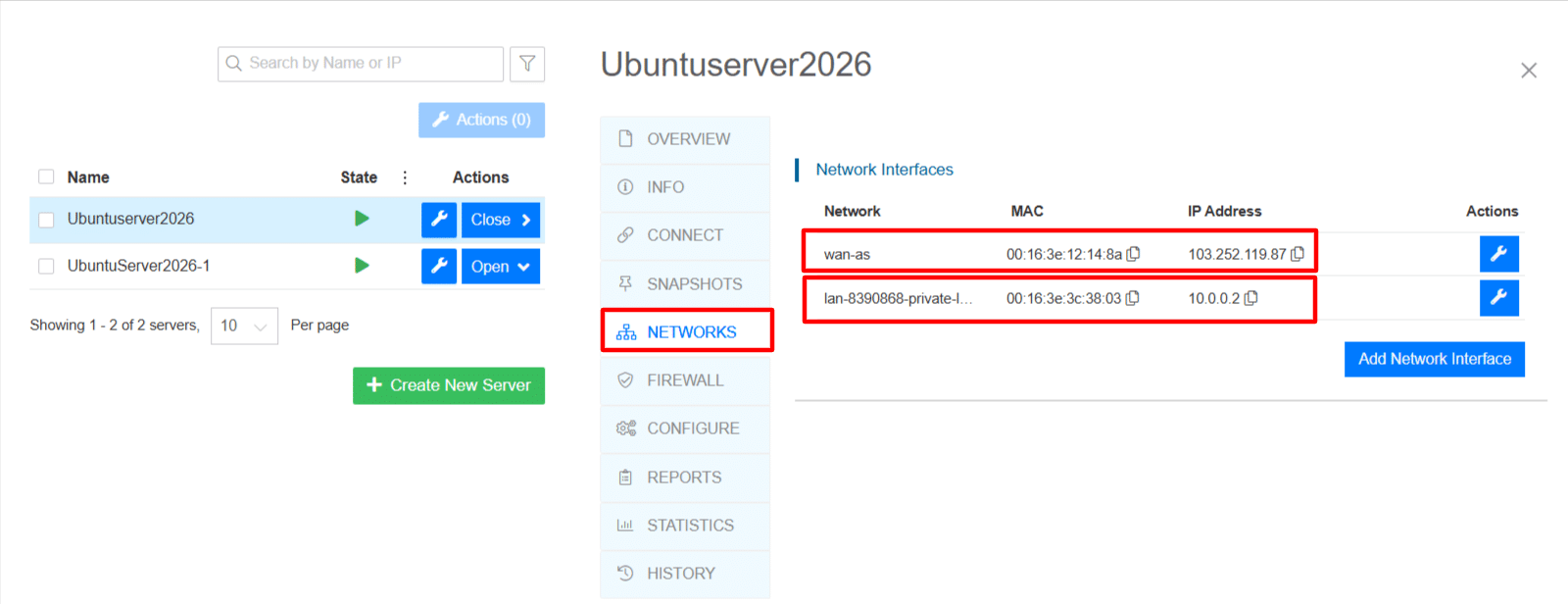This screenshot has height=604, width=1568.
Task: Open wrench actions for lan-8390868-private interface
Action: point(1499,297)
